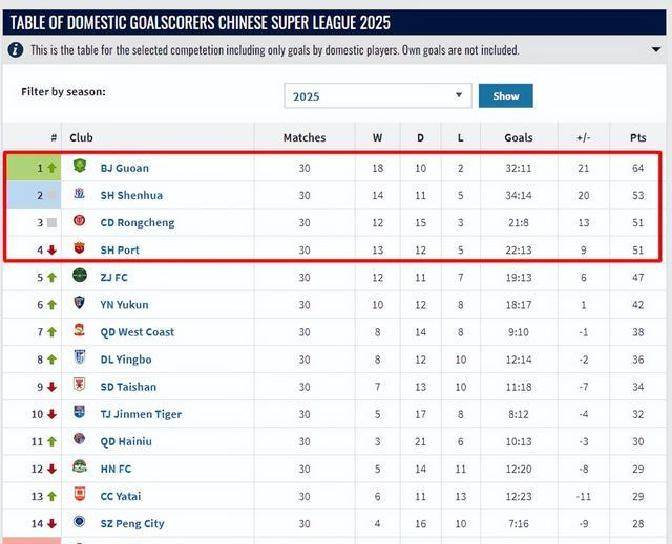
Task: Open the TJ Jinmen Tiger club link
Action: pyautogui.click(x=141, y=414)
